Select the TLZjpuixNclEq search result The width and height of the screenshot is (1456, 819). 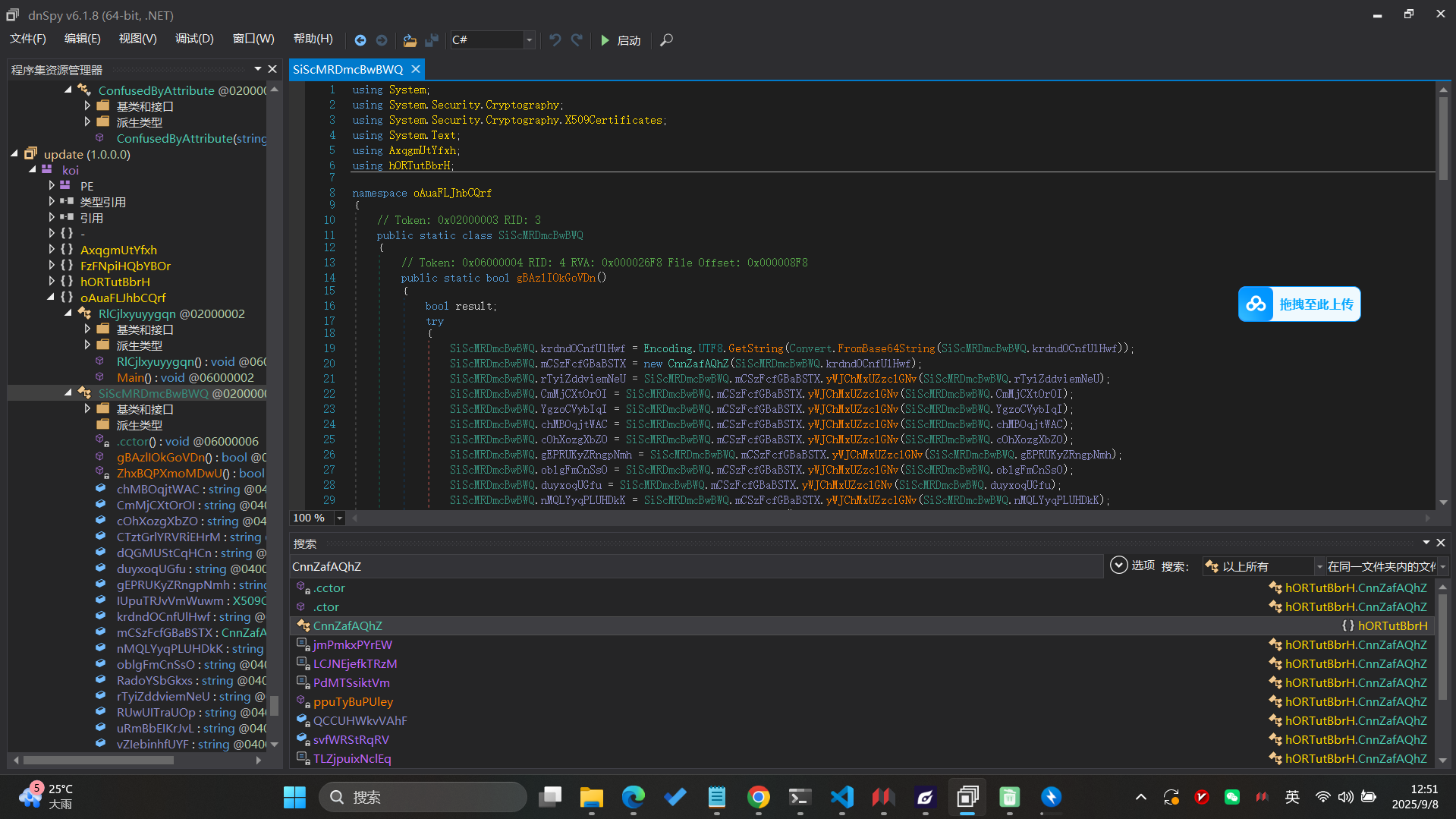pyautogui.click(x=862, y=758)
